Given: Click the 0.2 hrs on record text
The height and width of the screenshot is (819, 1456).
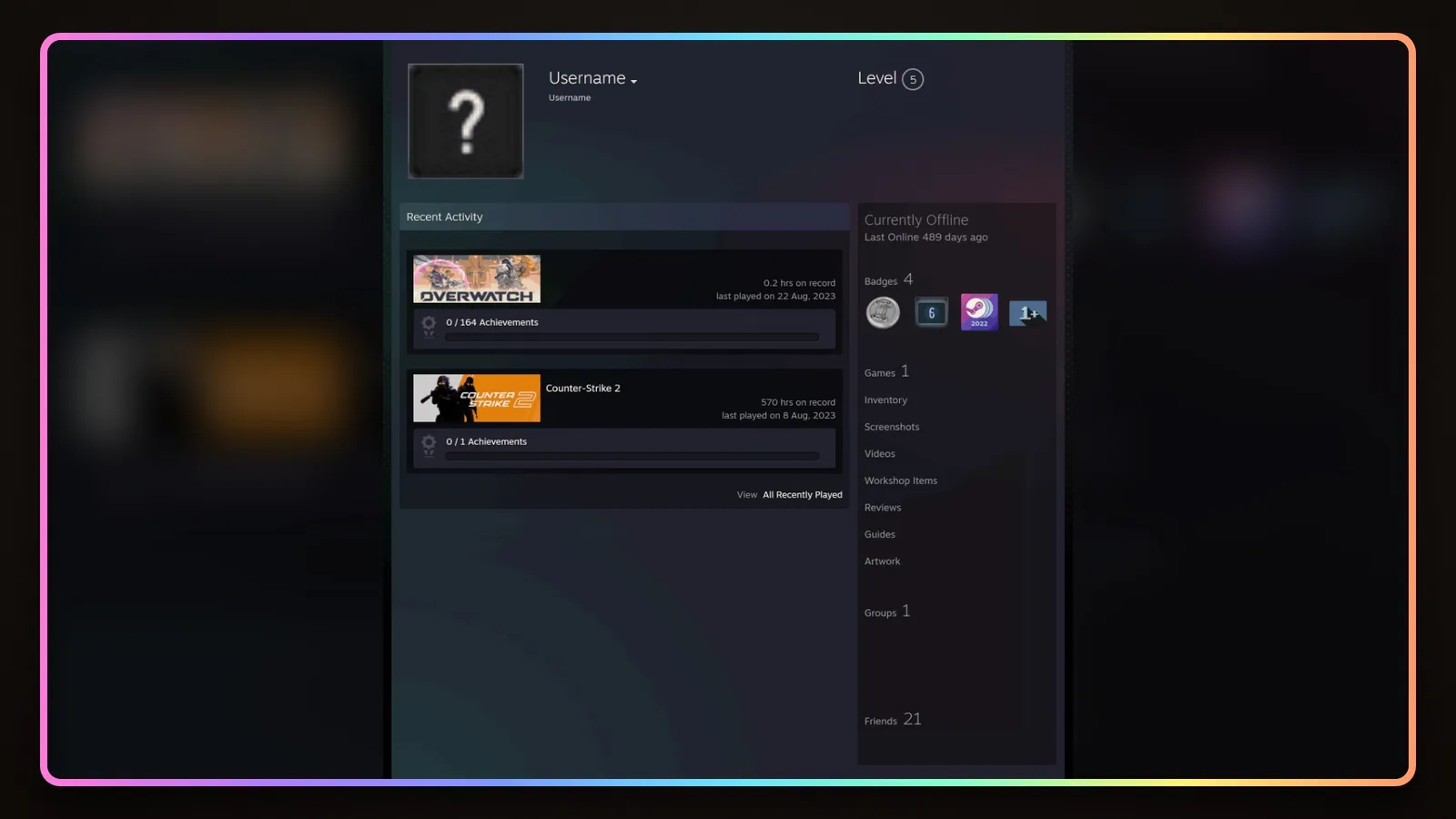Looking at the screenshot, I should click(x=799, y=283).
